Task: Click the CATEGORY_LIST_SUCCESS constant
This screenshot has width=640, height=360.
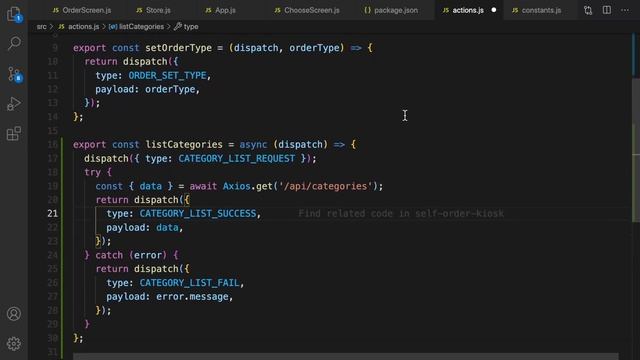Action: point(198,213)
